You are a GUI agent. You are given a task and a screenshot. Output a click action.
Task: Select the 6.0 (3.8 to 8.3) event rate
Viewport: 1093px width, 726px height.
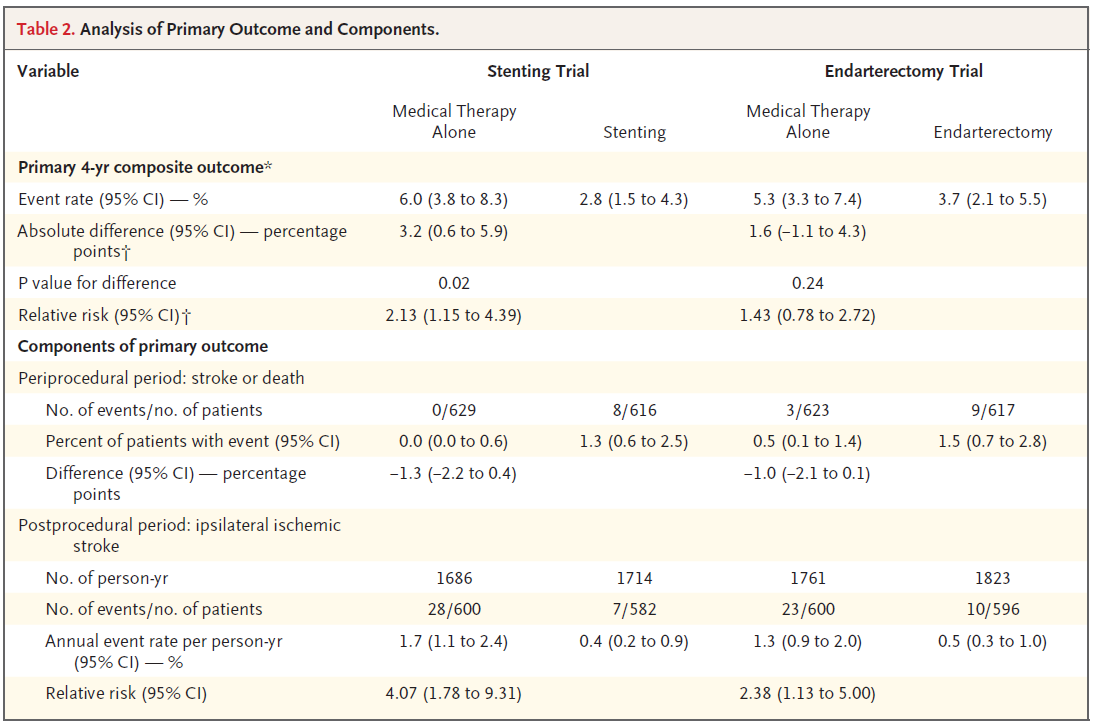454,199
